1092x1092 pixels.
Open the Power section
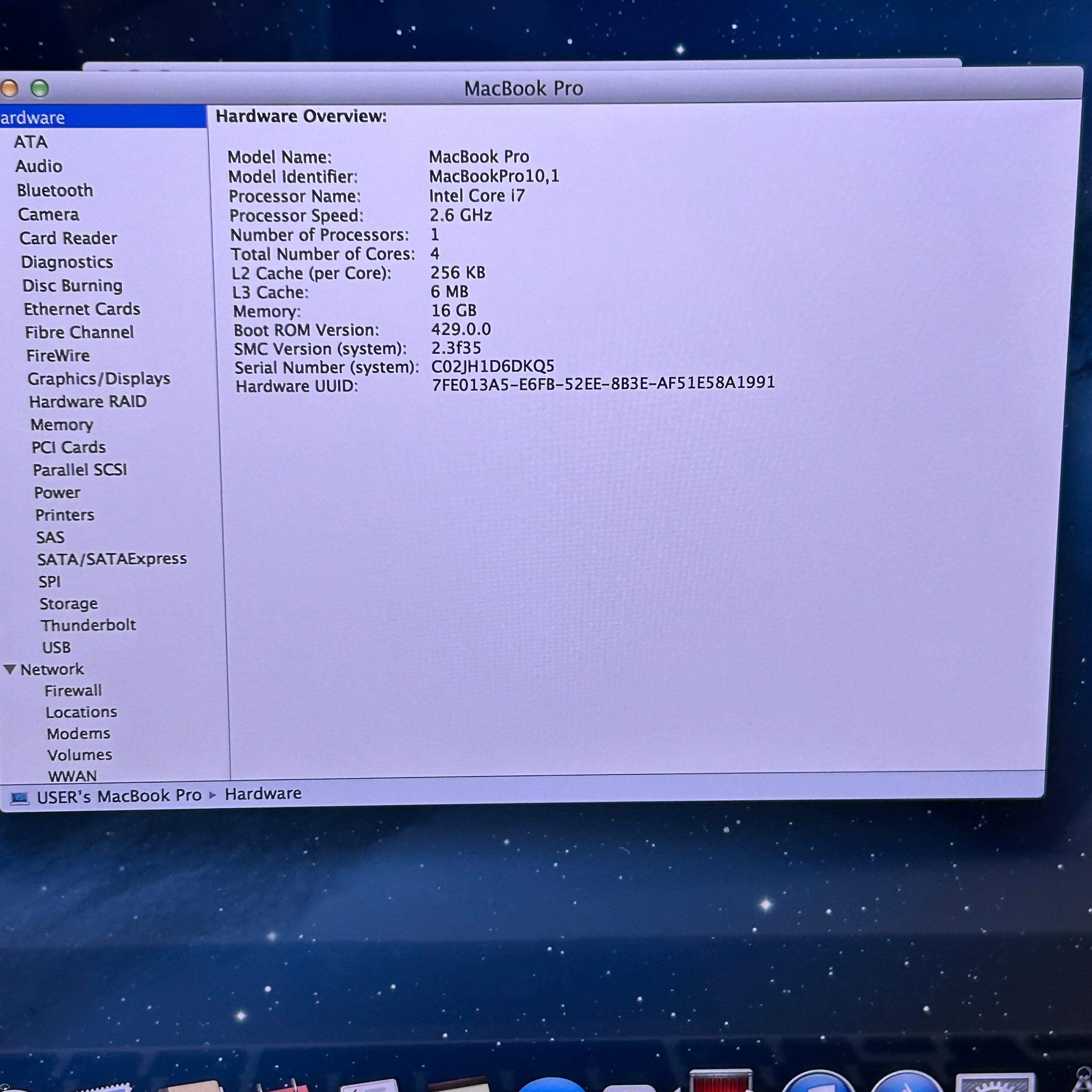57,493
